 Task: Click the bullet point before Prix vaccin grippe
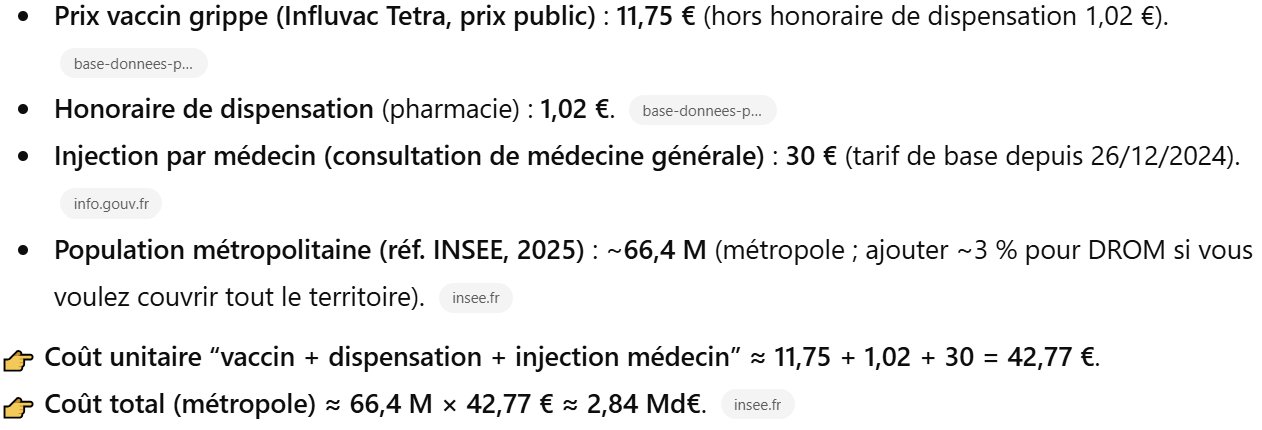[x=23, y=19]
